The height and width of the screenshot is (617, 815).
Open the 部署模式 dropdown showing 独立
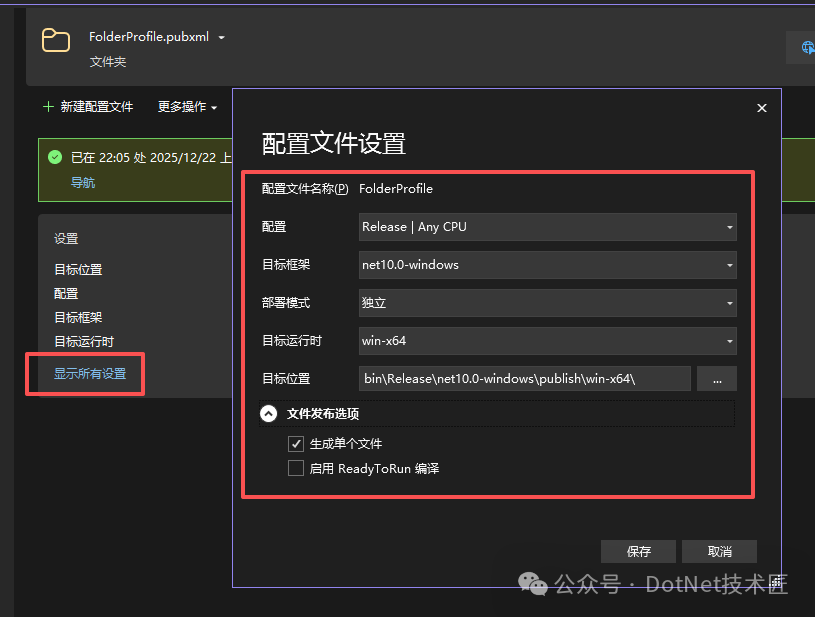(x=547, y=302)
